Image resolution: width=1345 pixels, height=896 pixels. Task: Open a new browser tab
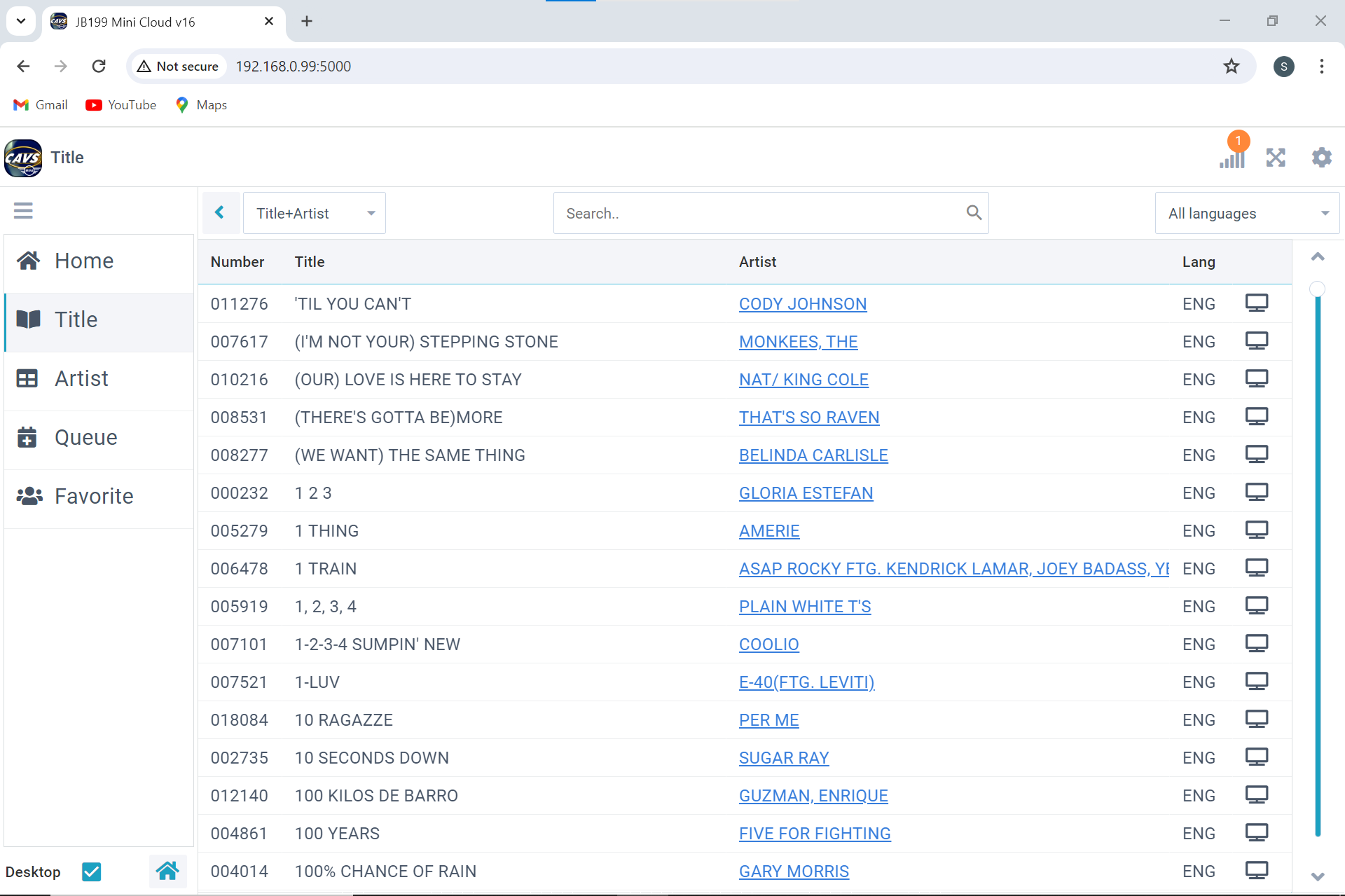307,22
